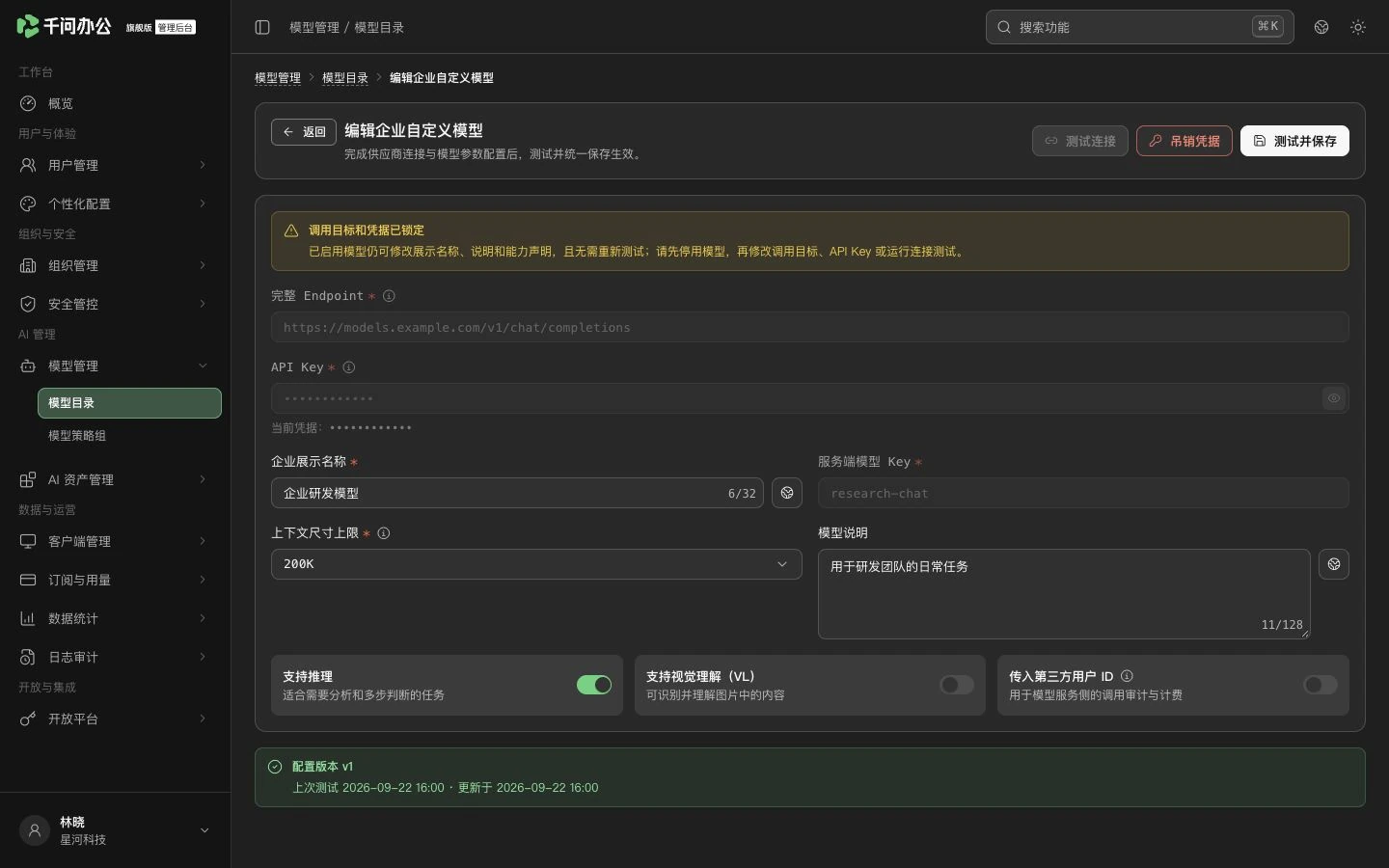Click the 测试并保存 button
Viewport: 1389px width, 868px height.
[1294, 141]
